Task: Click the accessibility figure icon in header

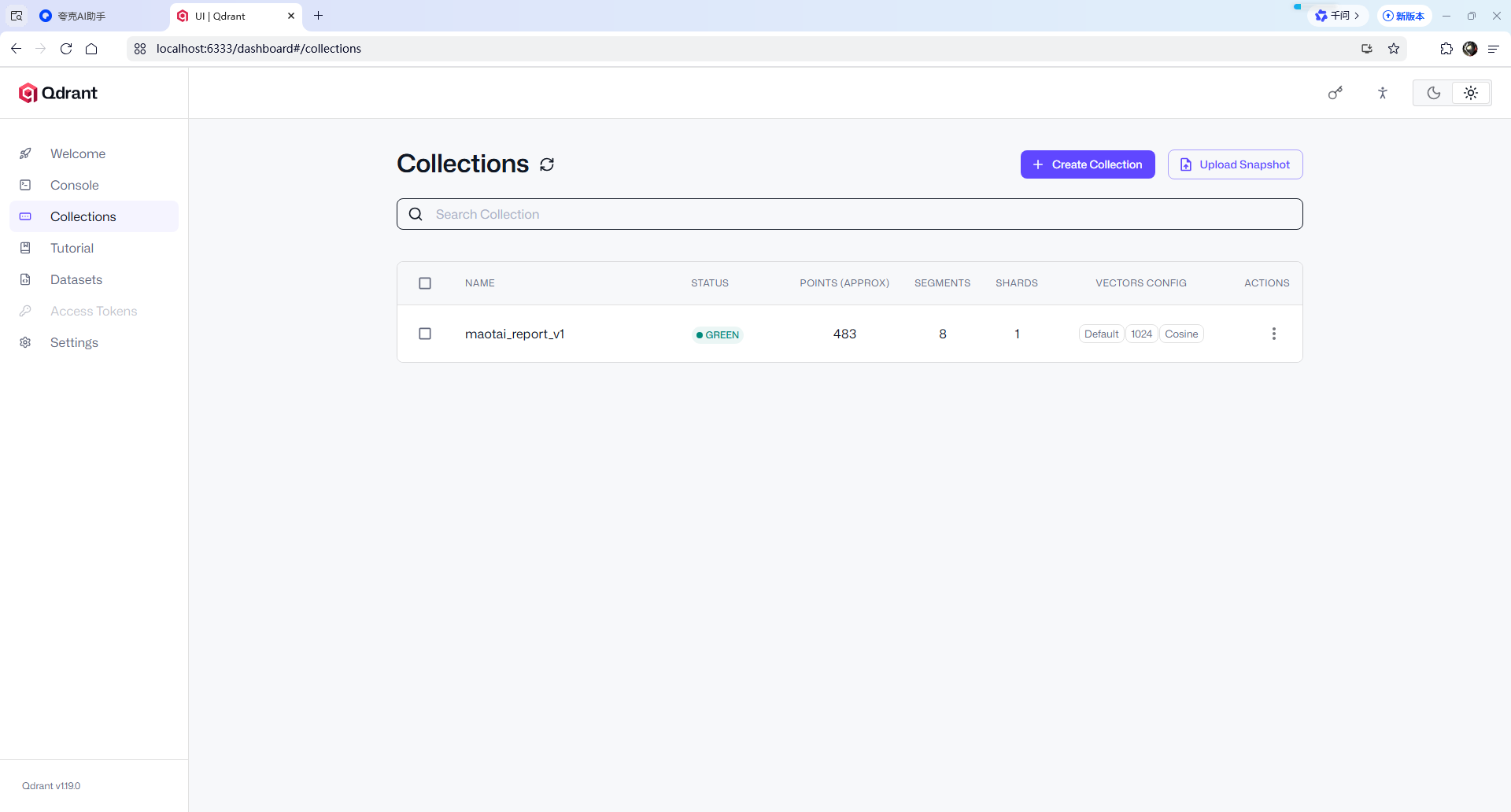Action: click(1383, 93)
